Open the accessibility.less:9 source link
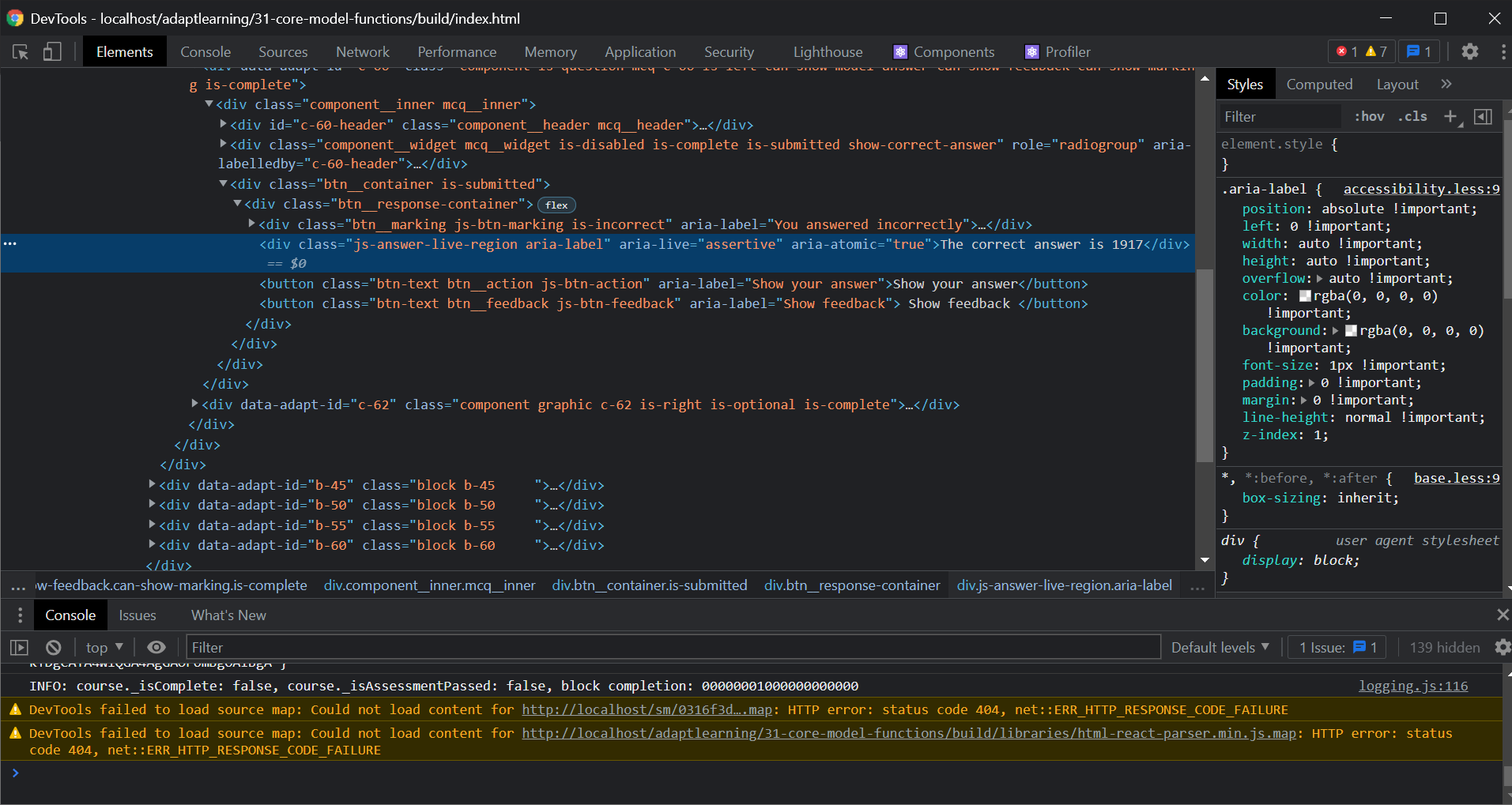The height and width of the screenshot is (805, 1512). (1420, 189)
